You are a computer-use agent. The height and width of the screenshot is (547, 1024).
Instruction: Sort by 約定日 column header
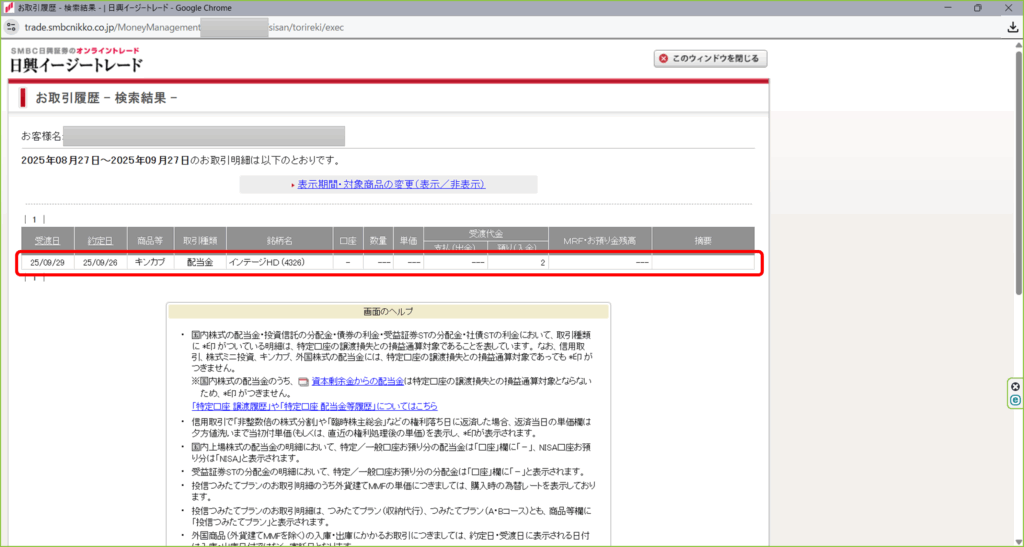100,241
